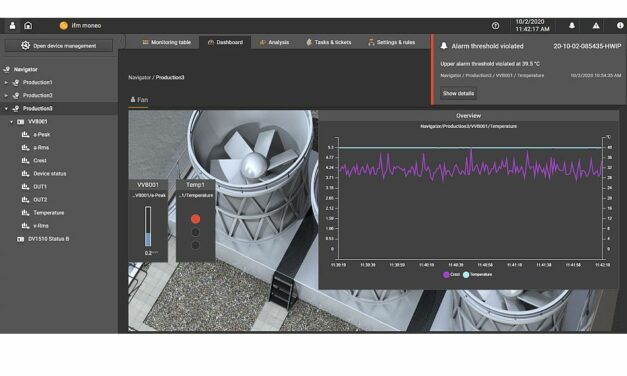Click Production3 breadcrumb link

[x=170, y=78]
